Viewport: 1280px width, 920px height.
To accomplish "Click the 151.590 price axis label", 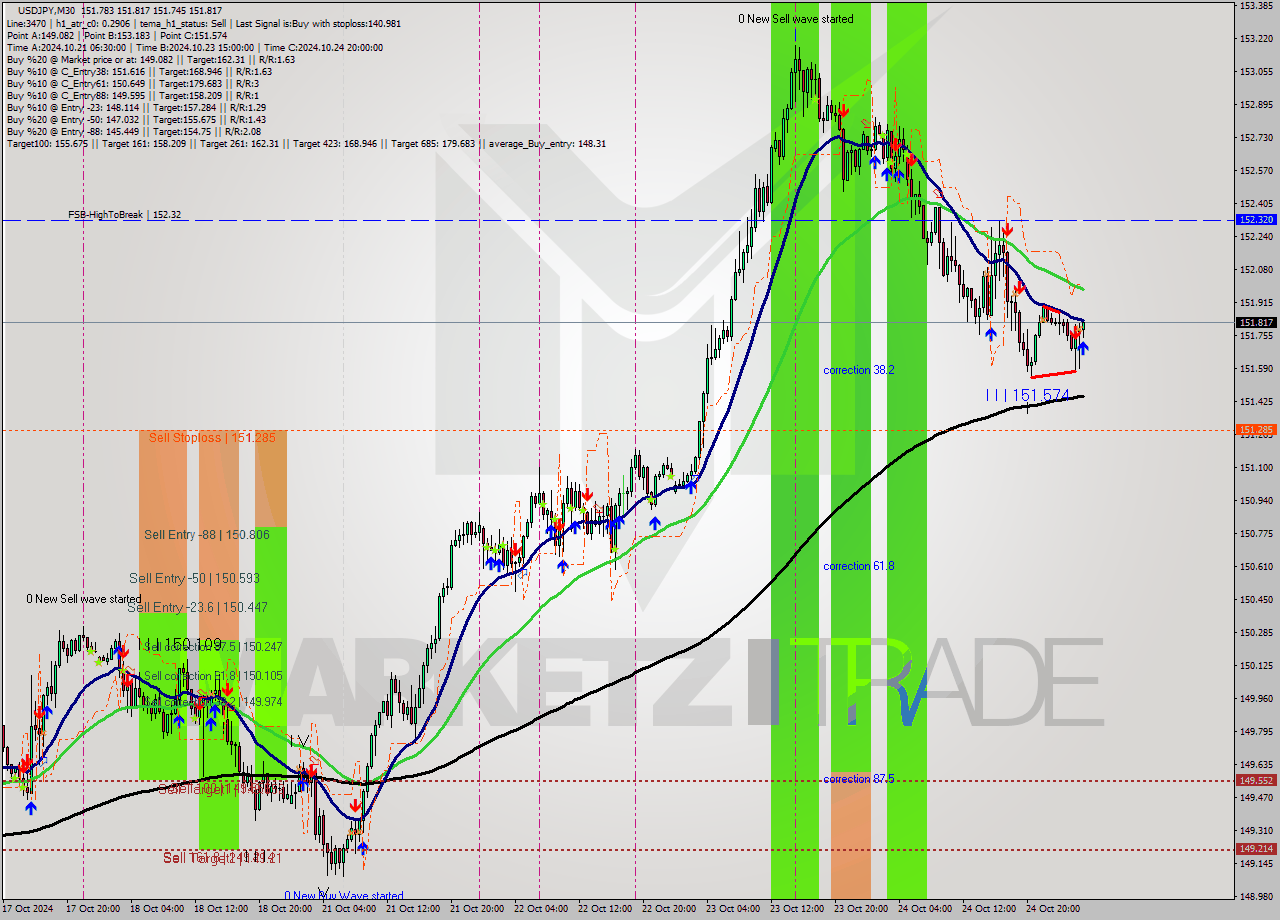I will pyautogui.click(x=1256, y=369).
